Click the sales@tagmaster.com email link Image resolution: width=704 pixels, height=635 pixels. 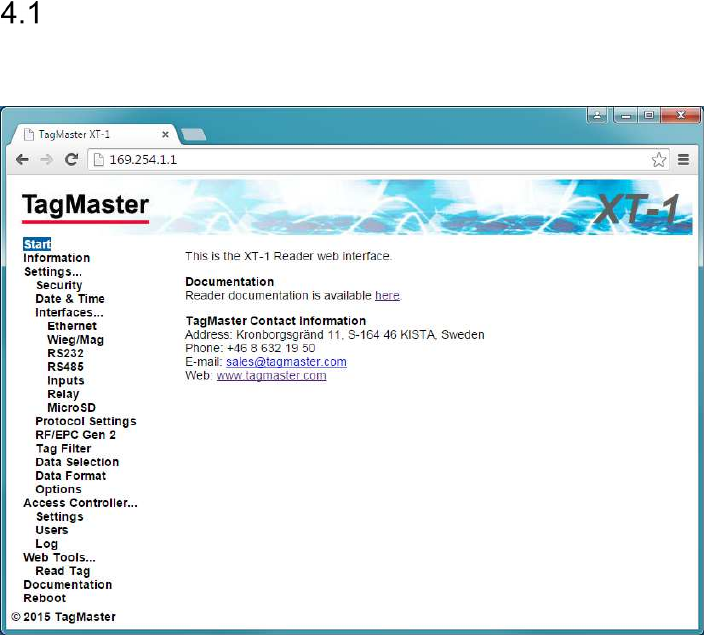tap(286, 362)
